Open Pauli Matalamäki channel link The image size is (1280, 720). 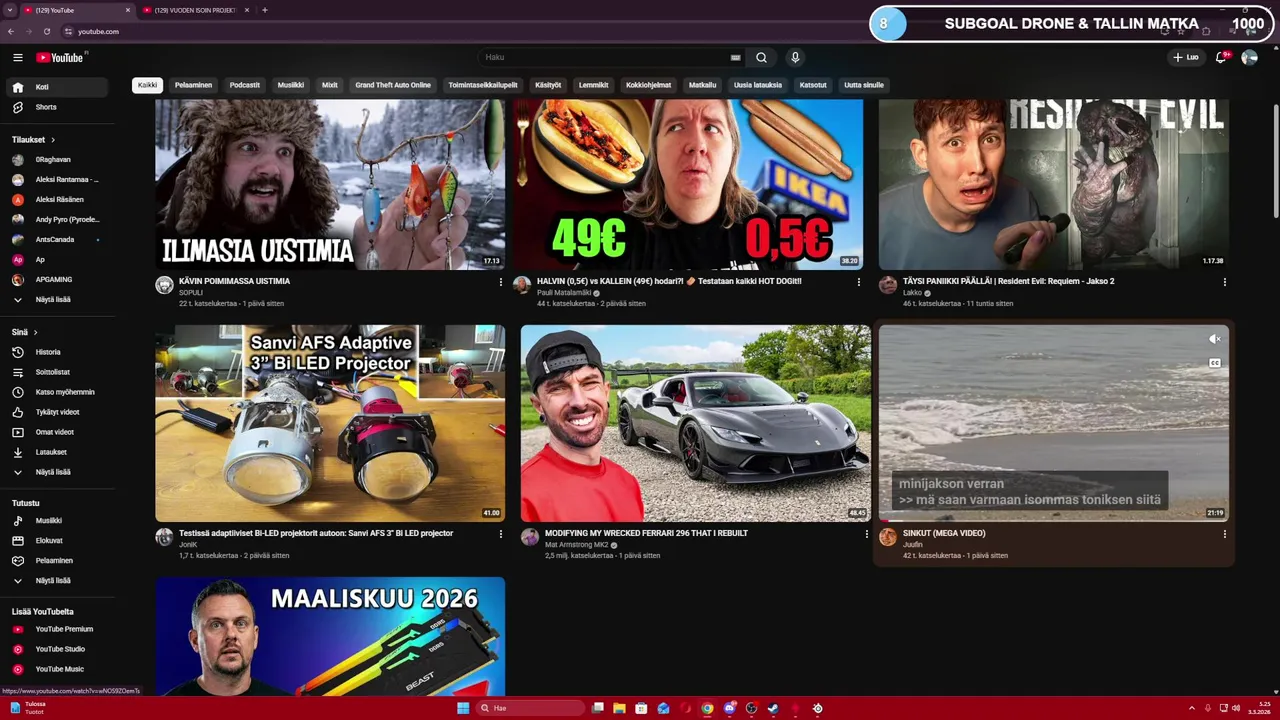(x=564, y=293)
